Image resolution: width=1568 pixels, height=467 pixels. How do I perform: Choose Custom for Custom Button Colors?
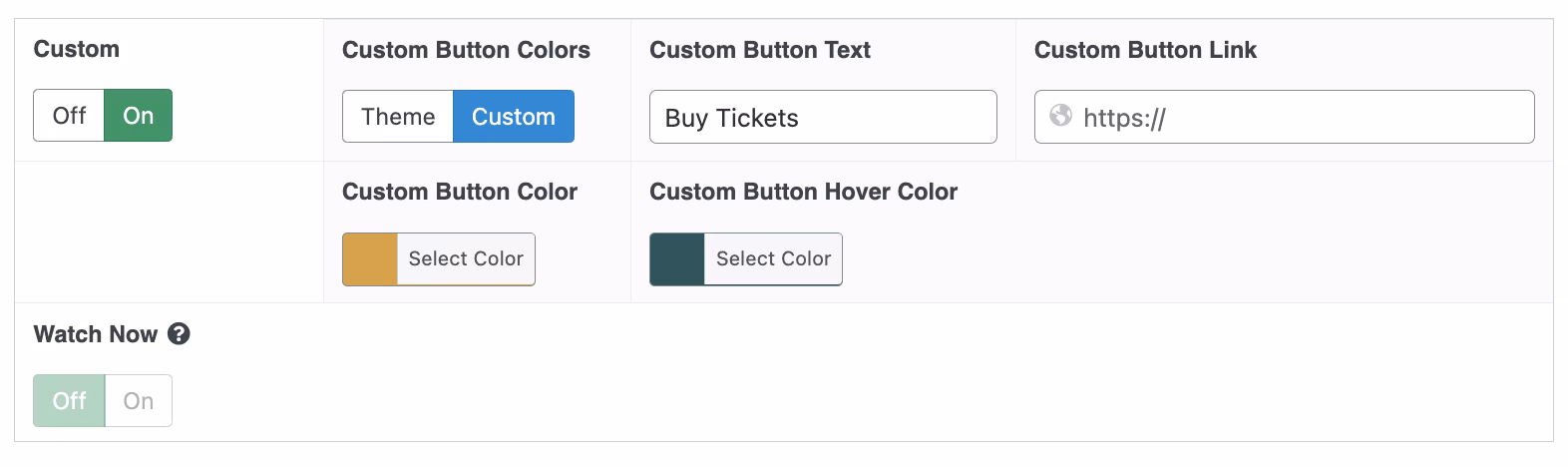pos(513,117)
